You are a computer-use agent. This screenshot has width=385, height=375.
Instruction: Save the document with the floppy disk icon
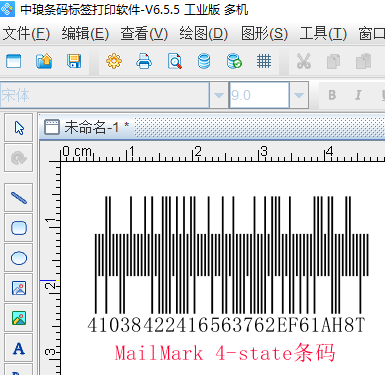pos(74,61)
